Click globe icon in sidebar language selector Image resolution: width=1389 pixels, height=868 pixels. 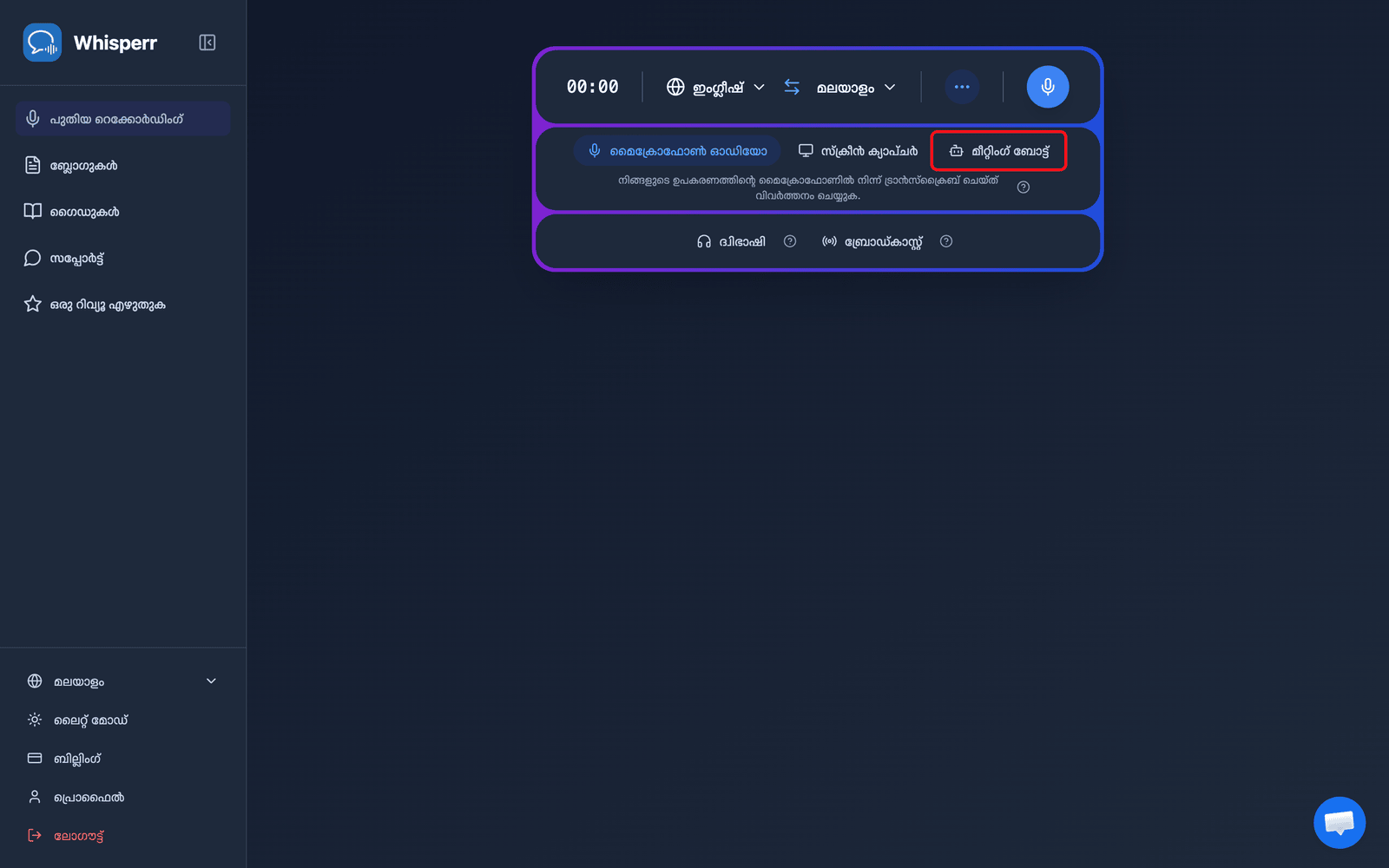[x=35, y=681]
